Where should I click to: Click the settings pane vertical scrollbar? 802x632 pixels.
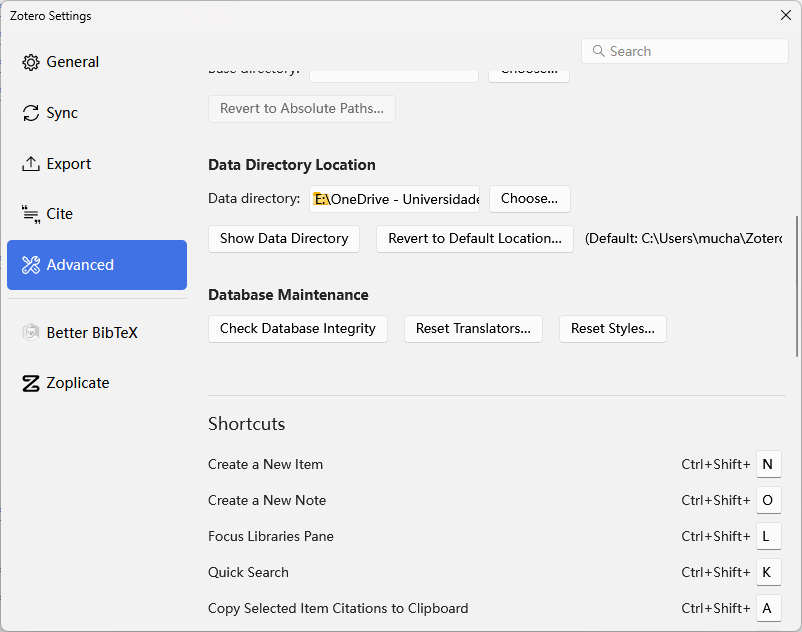pyautogui.click(x=797, y=285)
